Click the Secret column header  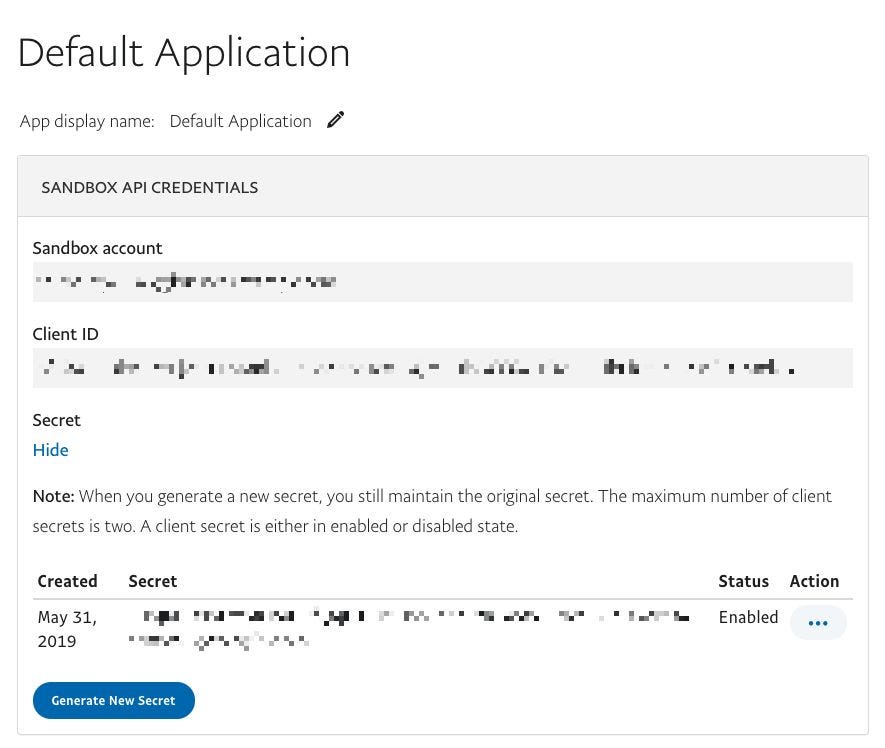coord(153,581)
